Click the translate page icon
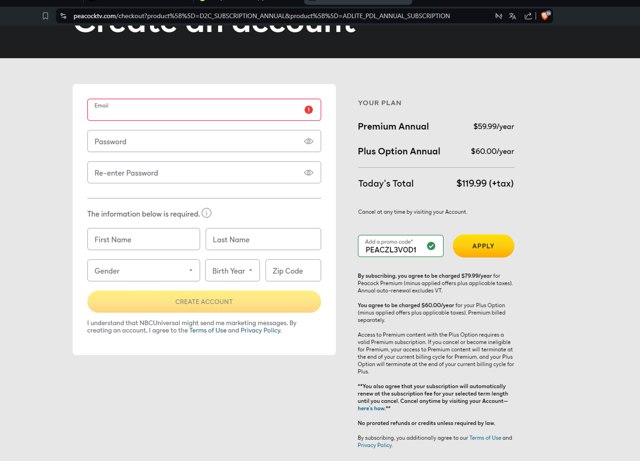 coord(513,16)
